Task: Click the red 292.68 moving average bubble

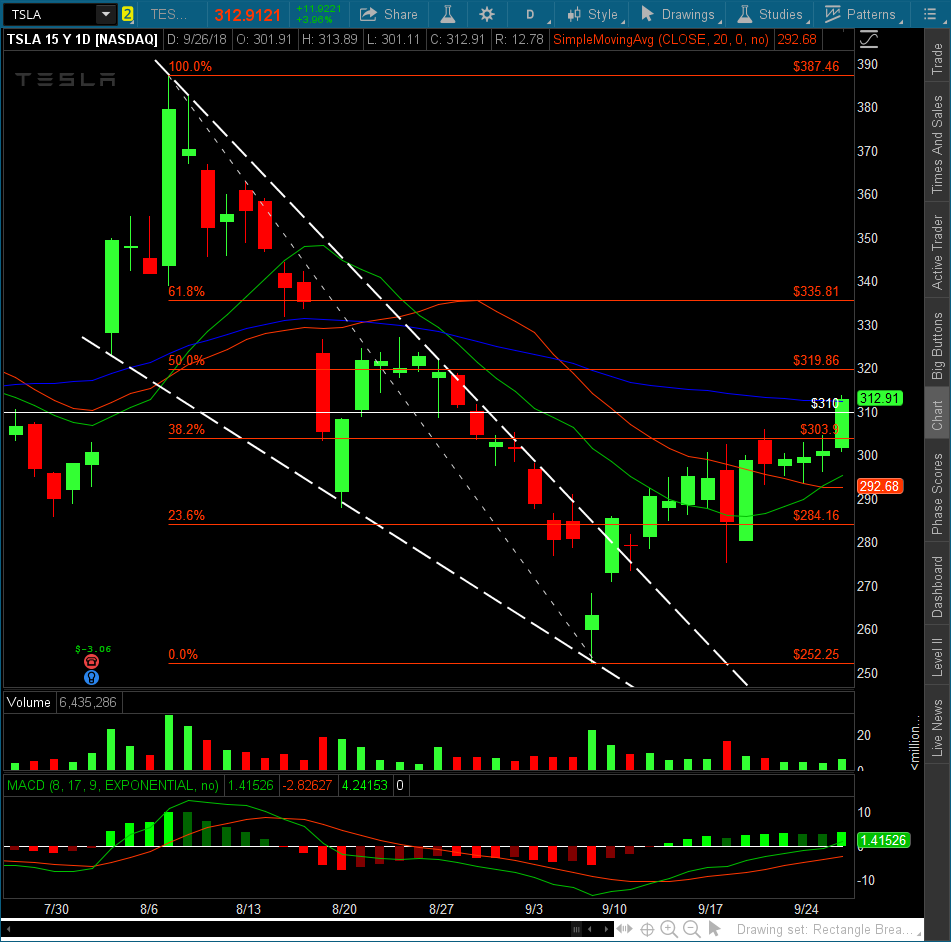Action: (879, 486)
